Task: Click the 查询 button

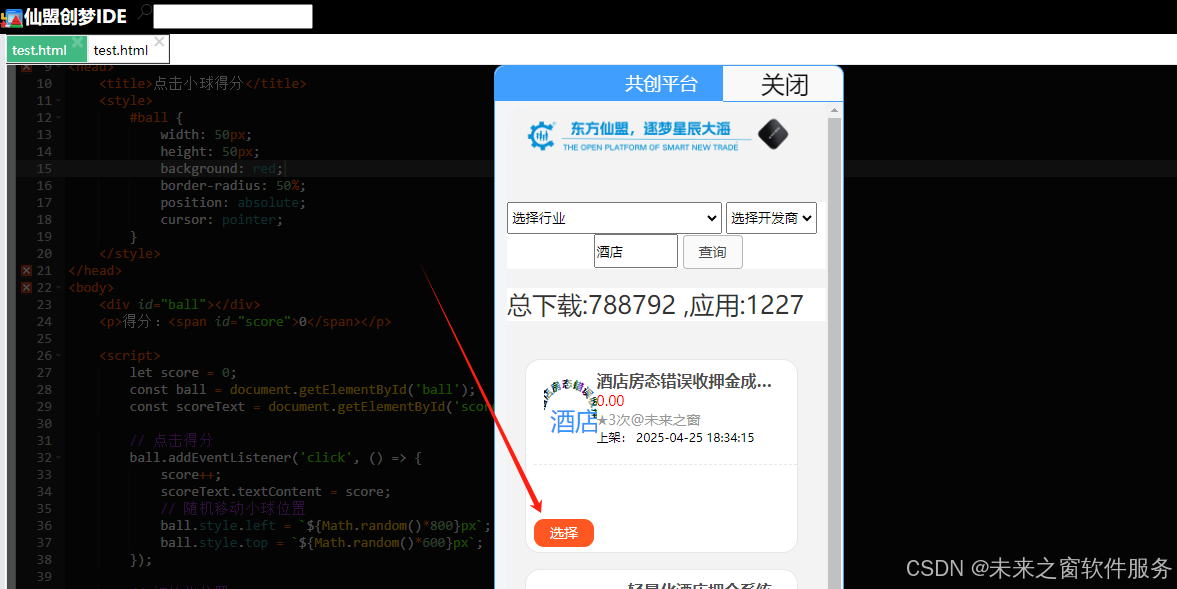Action: tap(712, 252)
